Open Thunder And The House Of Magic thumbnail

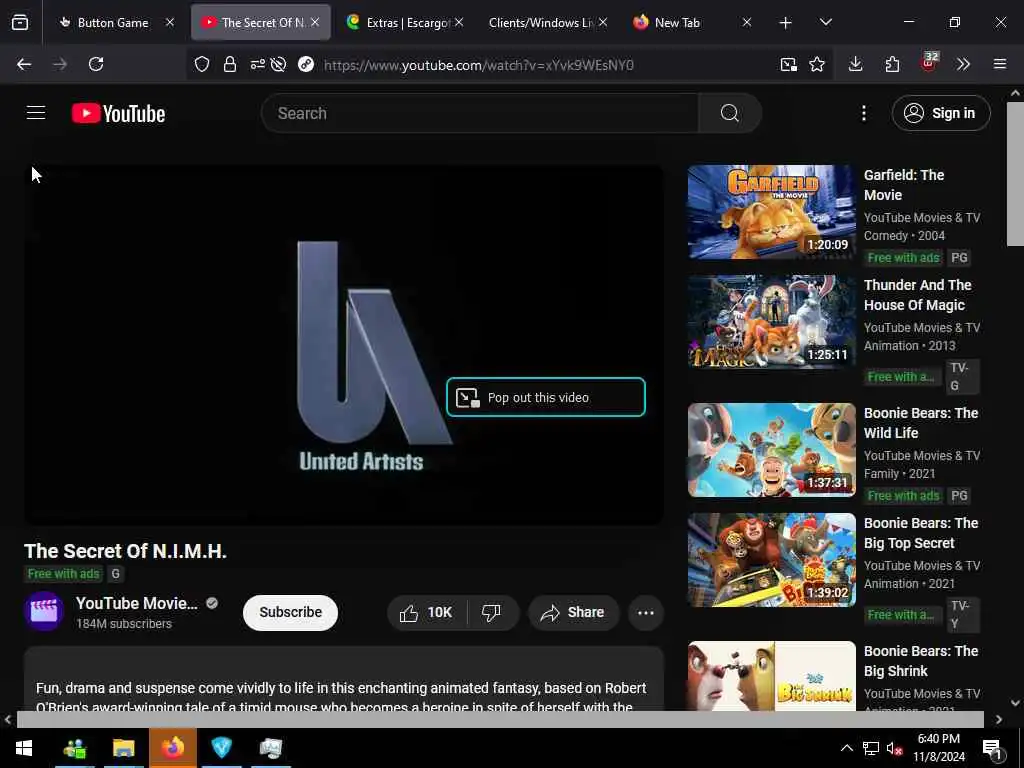[771, 321]
